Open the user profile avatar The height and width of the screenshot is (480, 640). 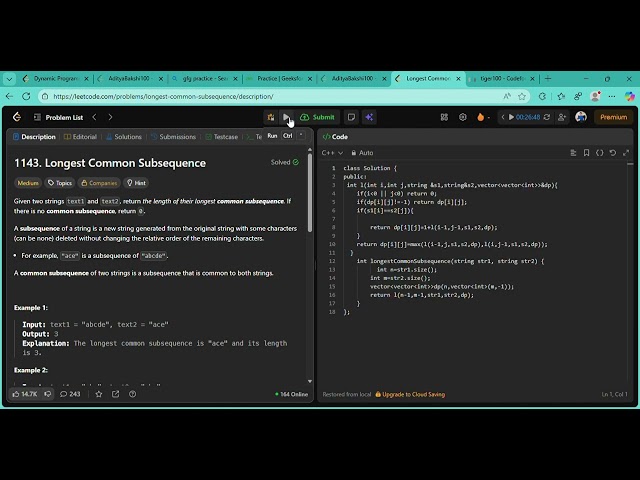click(581, 117)
